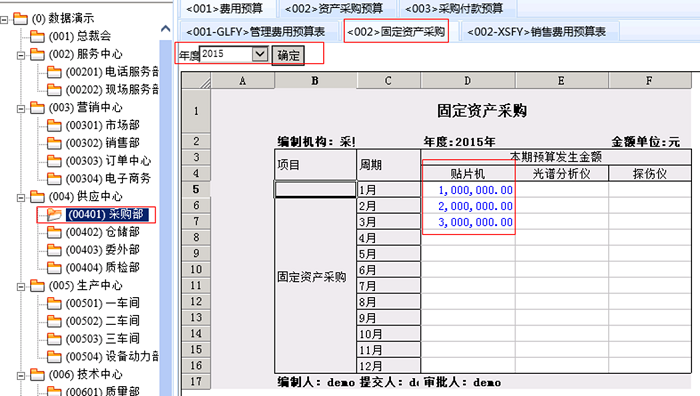Image resolution: width=700 pixels, height=396 pixels.
Task: Click the folder icon of 供应中心
Action: pos(37,196)
